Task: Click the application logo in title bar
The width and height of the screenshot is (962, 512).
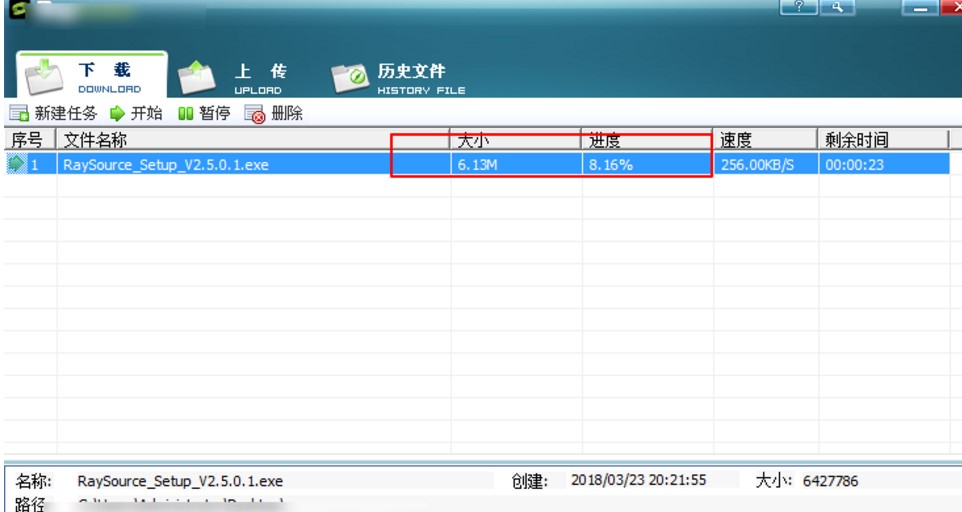Action: [19, 9]
